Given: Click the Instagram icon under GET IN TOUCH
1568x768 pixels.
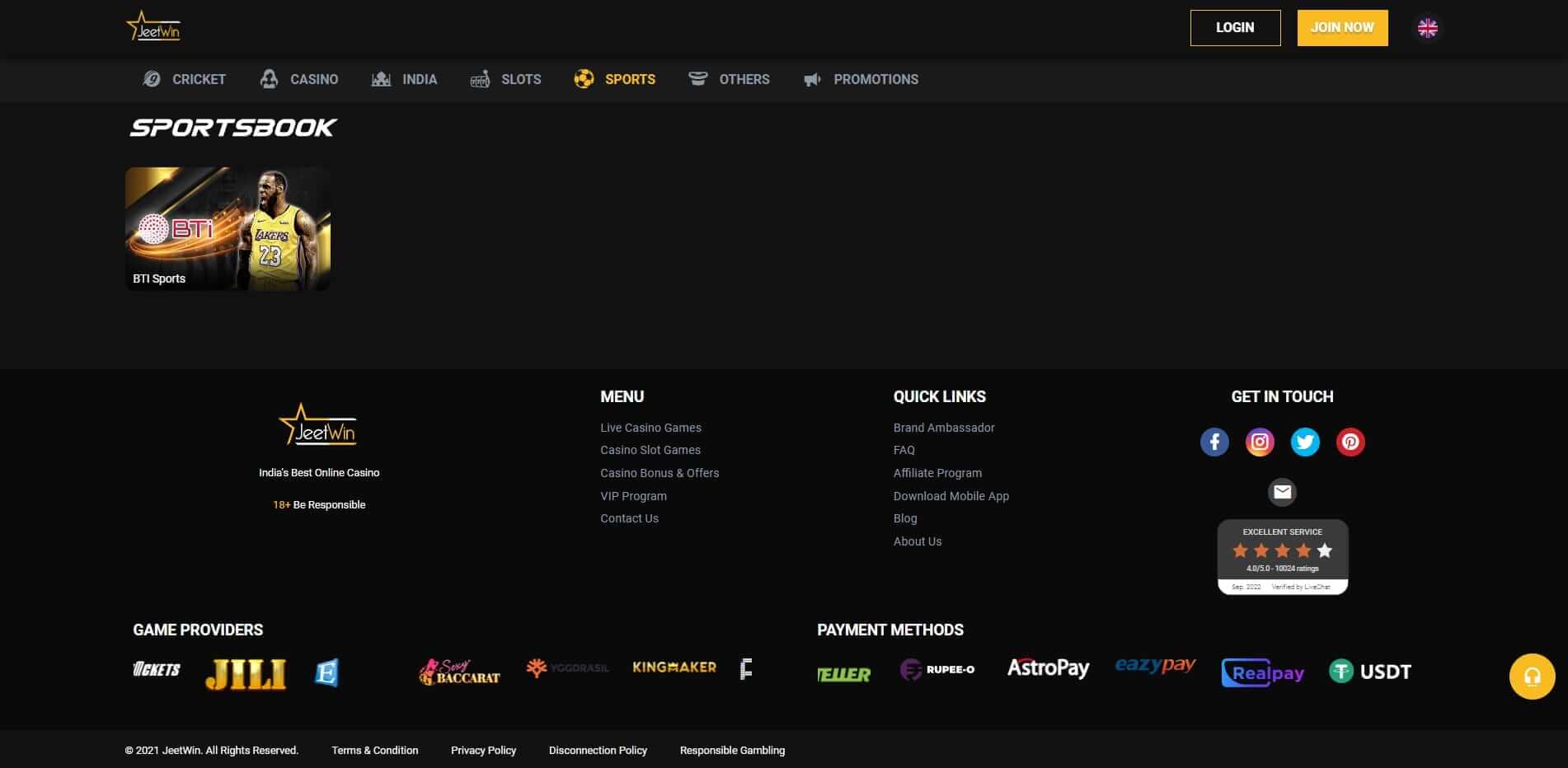Looking at the screenshot, I should 1259,442.
